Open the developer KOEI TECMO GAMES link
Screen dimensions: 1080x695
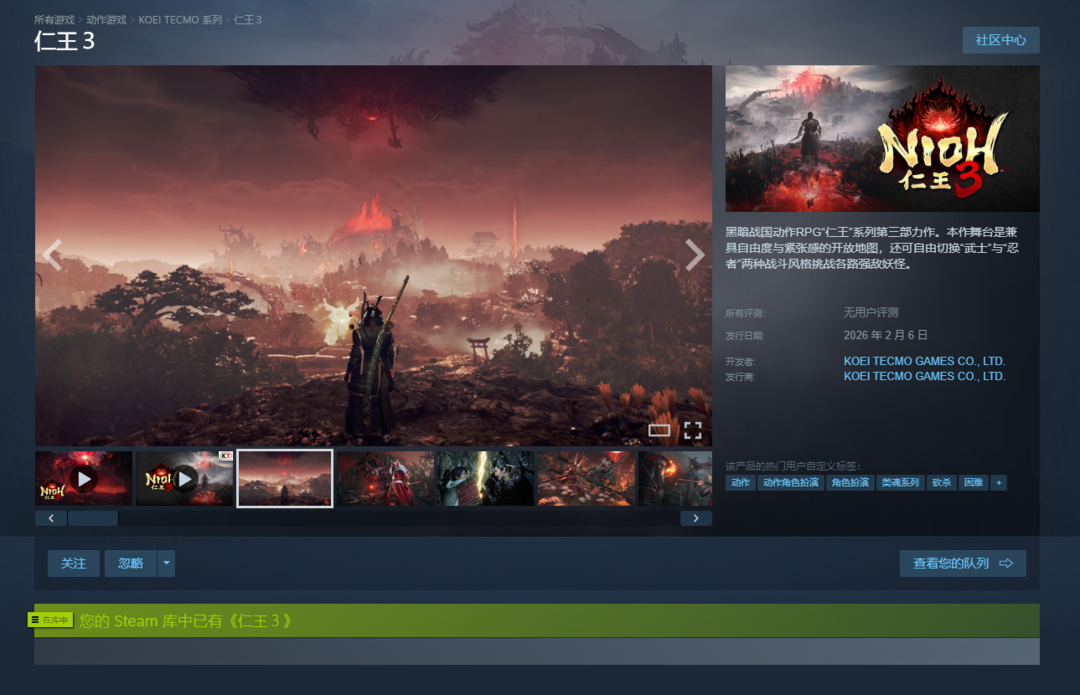(x=924, y=361)
